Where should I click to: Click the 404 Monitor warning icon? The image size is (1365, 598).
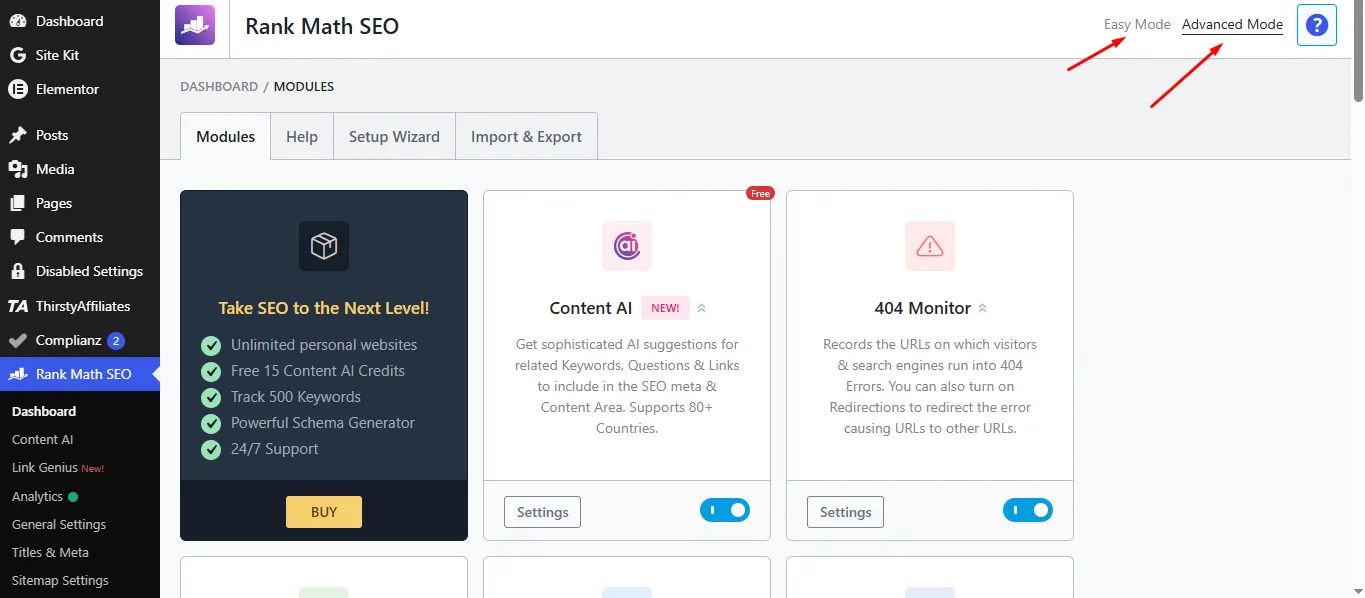(930, 246)
